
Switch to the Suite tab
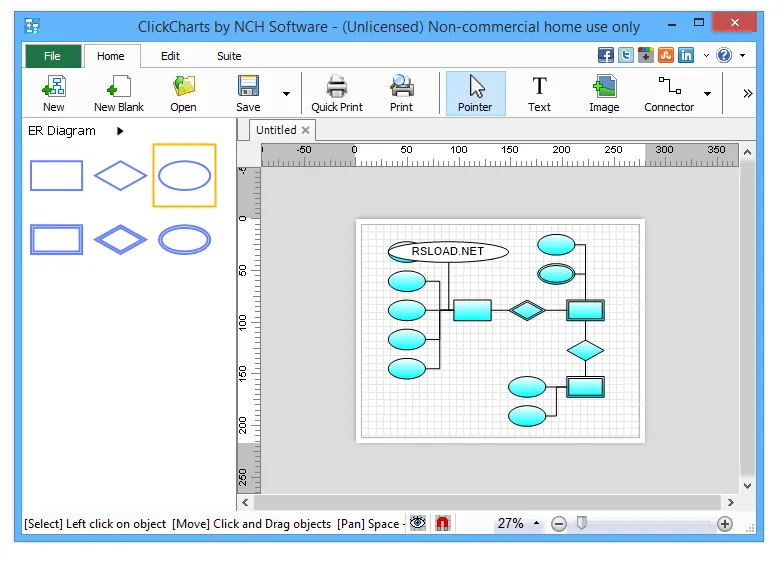[229, 56]
